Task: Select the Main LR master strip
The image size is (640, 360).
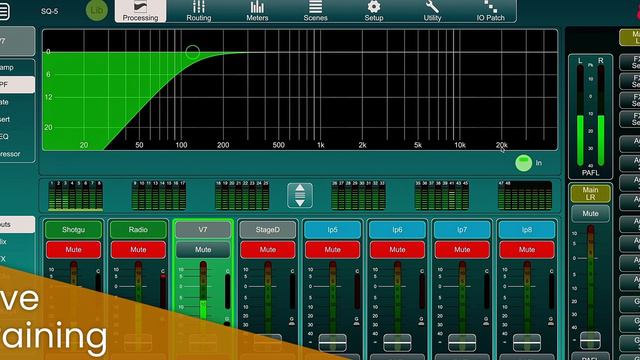Action: point(590,193)
